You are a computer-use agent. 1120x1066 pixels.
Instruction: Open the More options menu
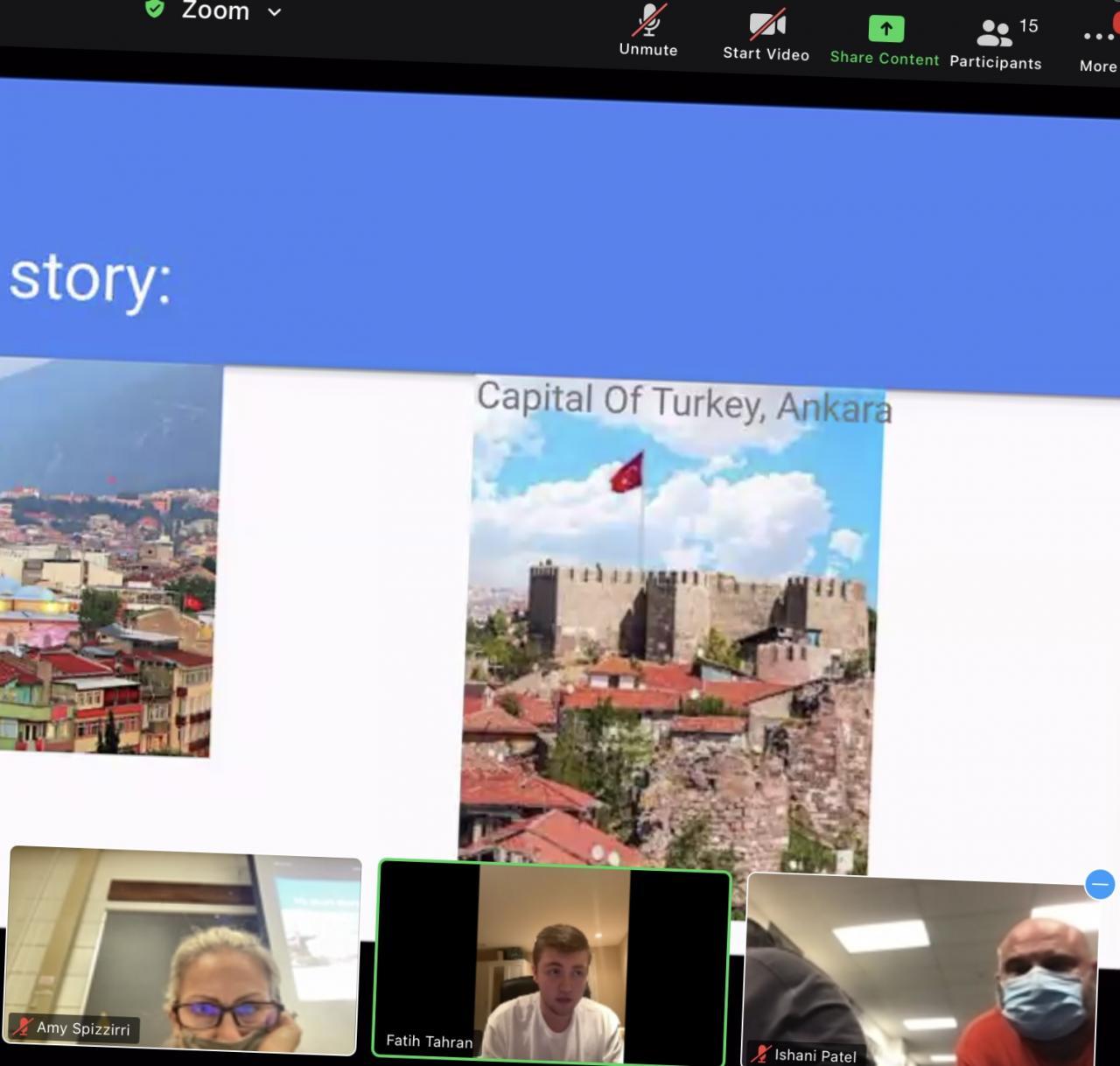pos(1098,48)
